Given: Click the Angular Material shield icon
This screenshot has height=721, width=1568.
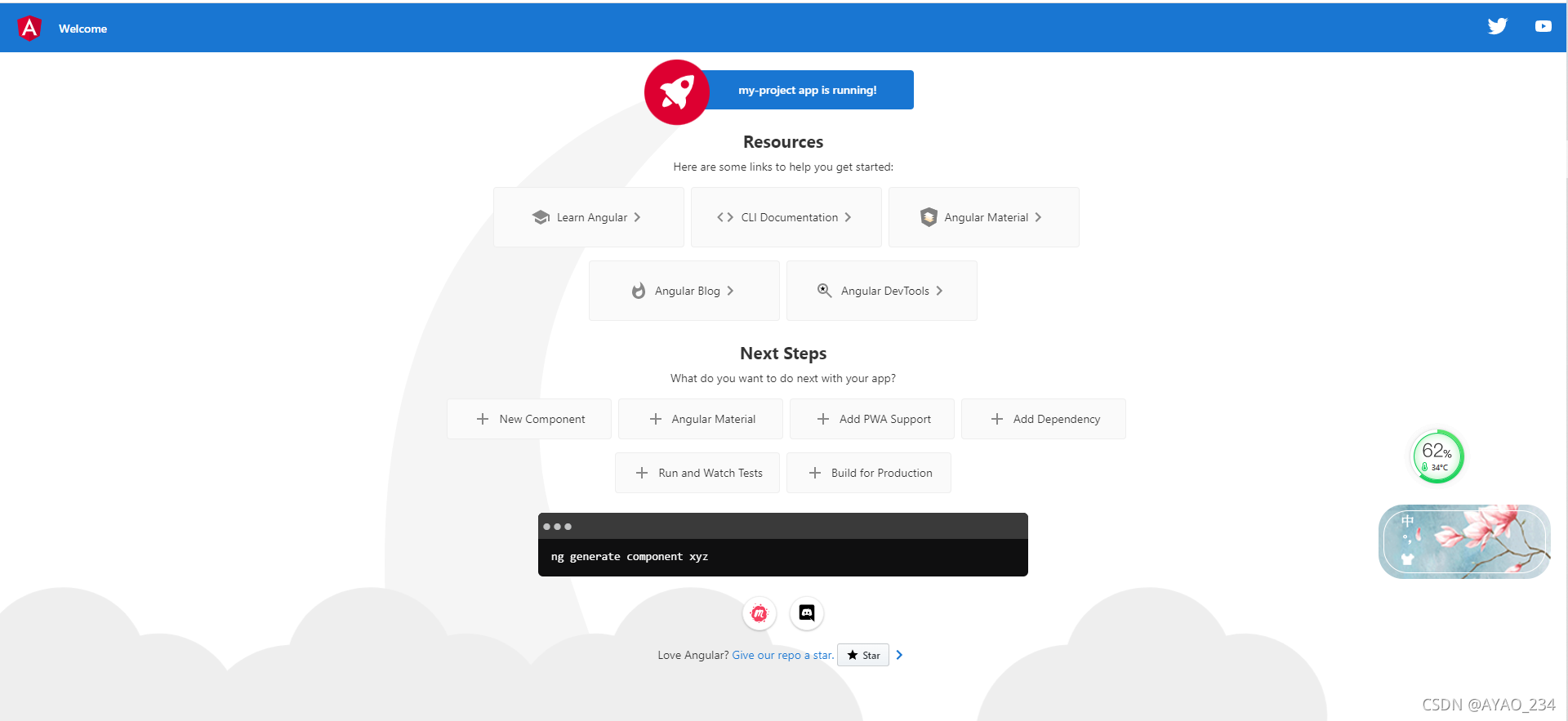Looking at the screenshot, I should point(929,217).
